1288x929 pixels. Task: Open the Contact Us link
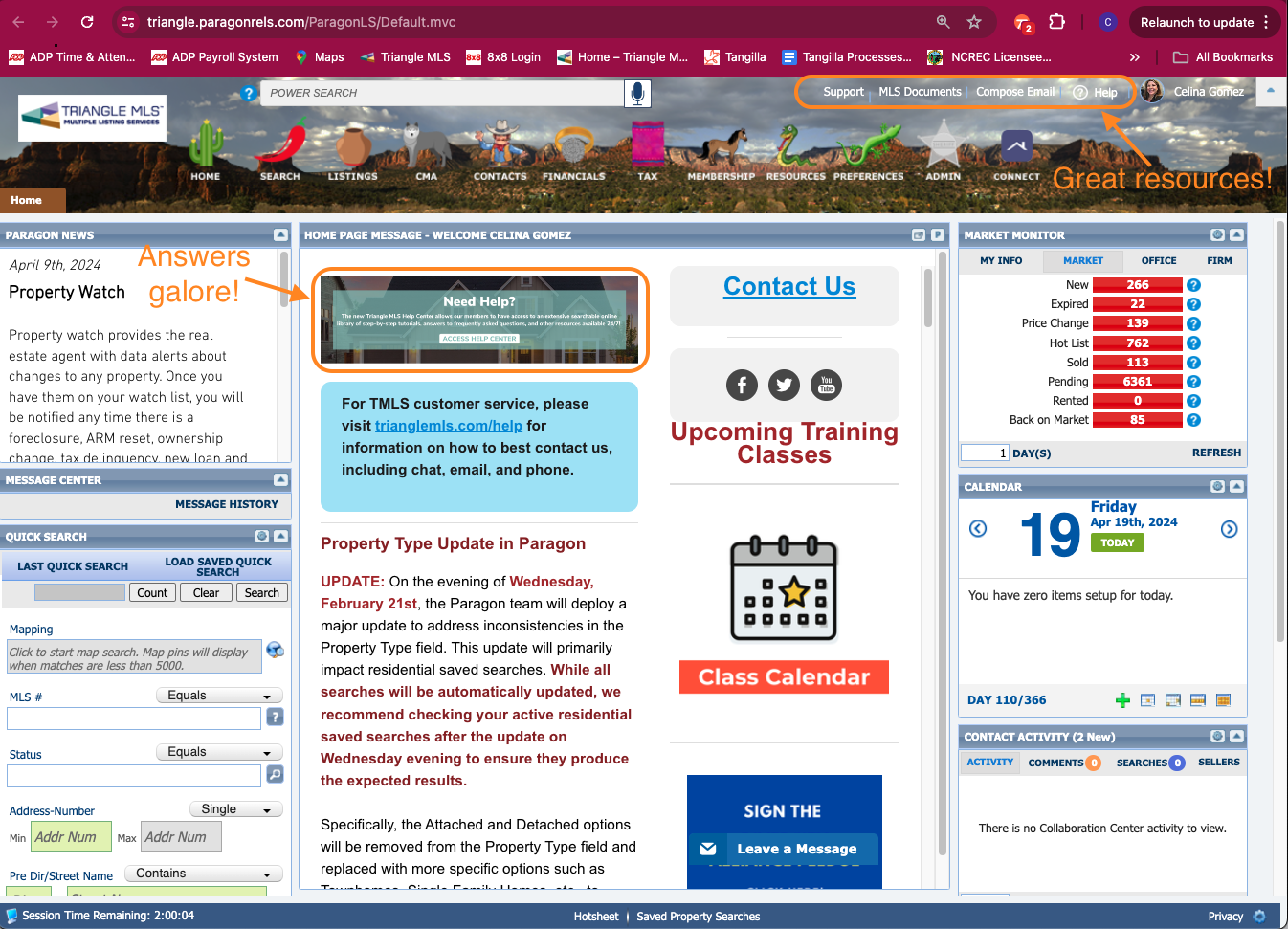pos(789,286)
